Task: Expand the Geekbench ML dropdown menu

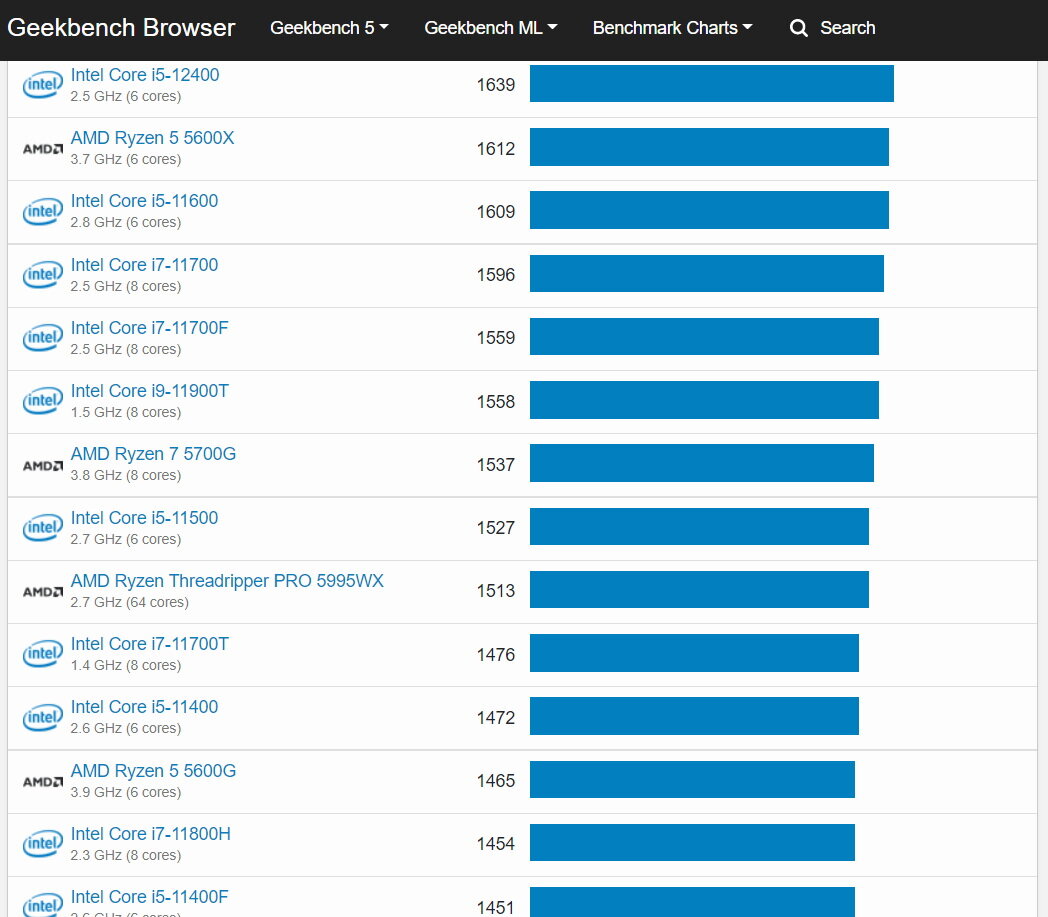Action: click(491, 28)
